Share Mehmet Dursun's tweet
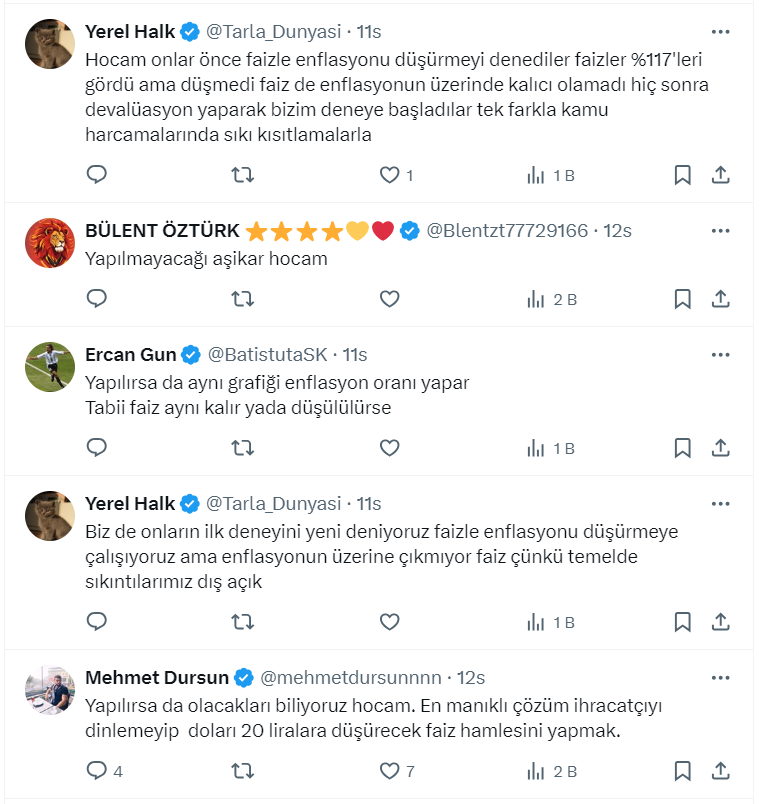The image size is (760, 804). [720, 771]
